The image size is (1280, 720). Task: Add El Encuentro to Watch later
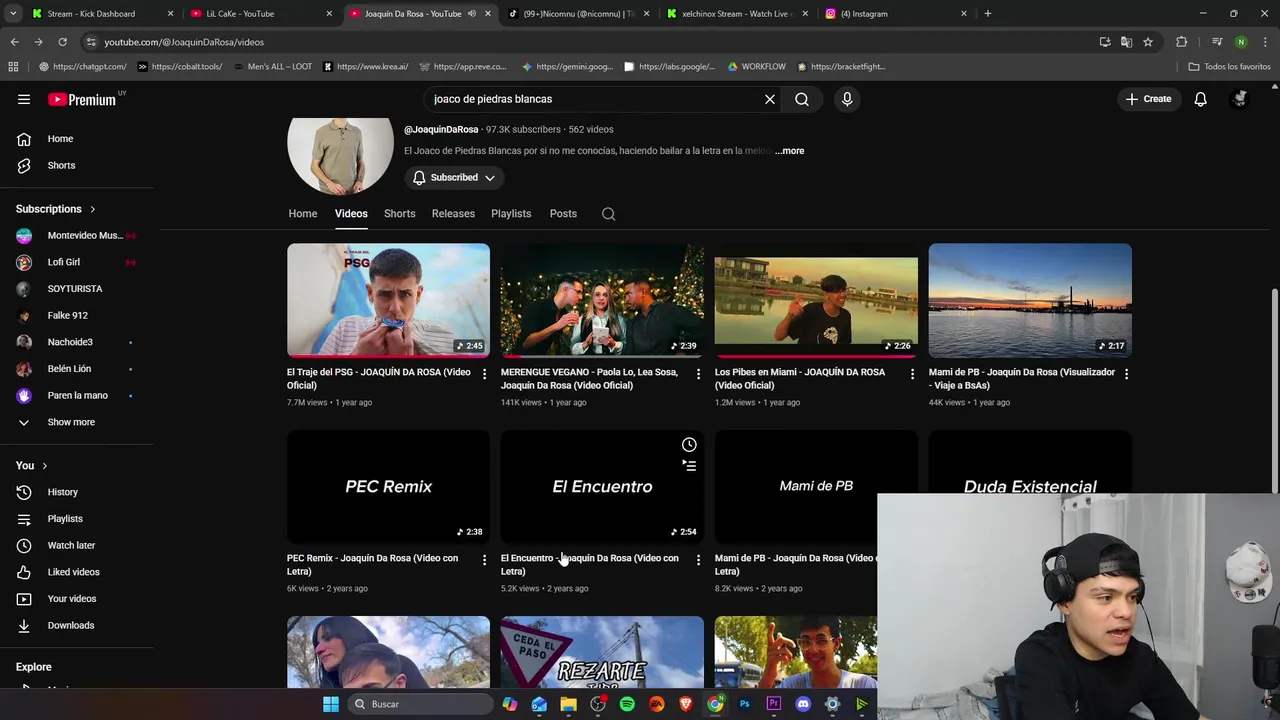(689, 444)
